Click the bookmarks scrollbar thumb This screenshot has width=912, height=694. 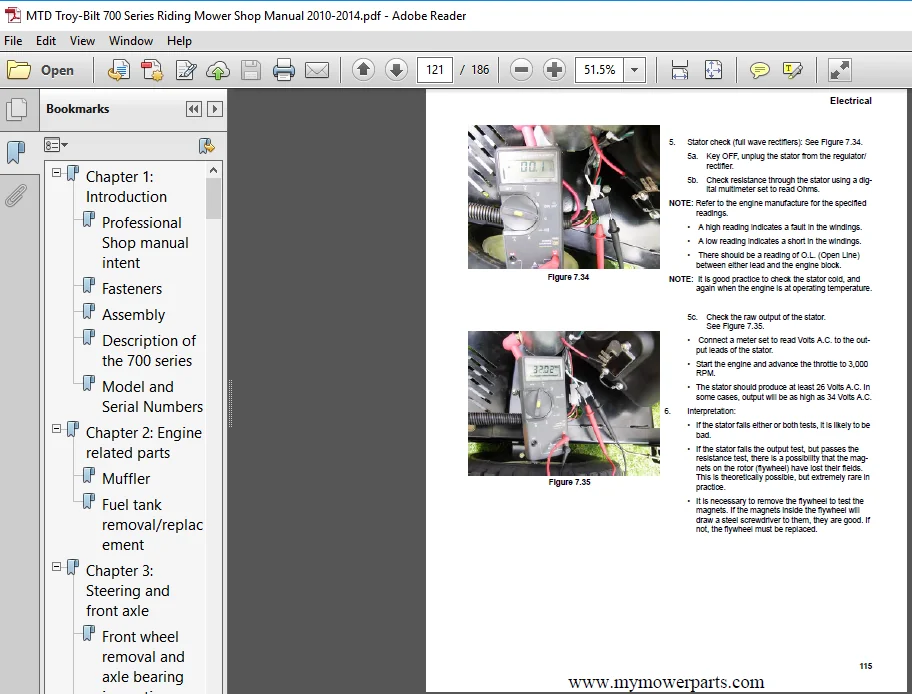[213, 198]
